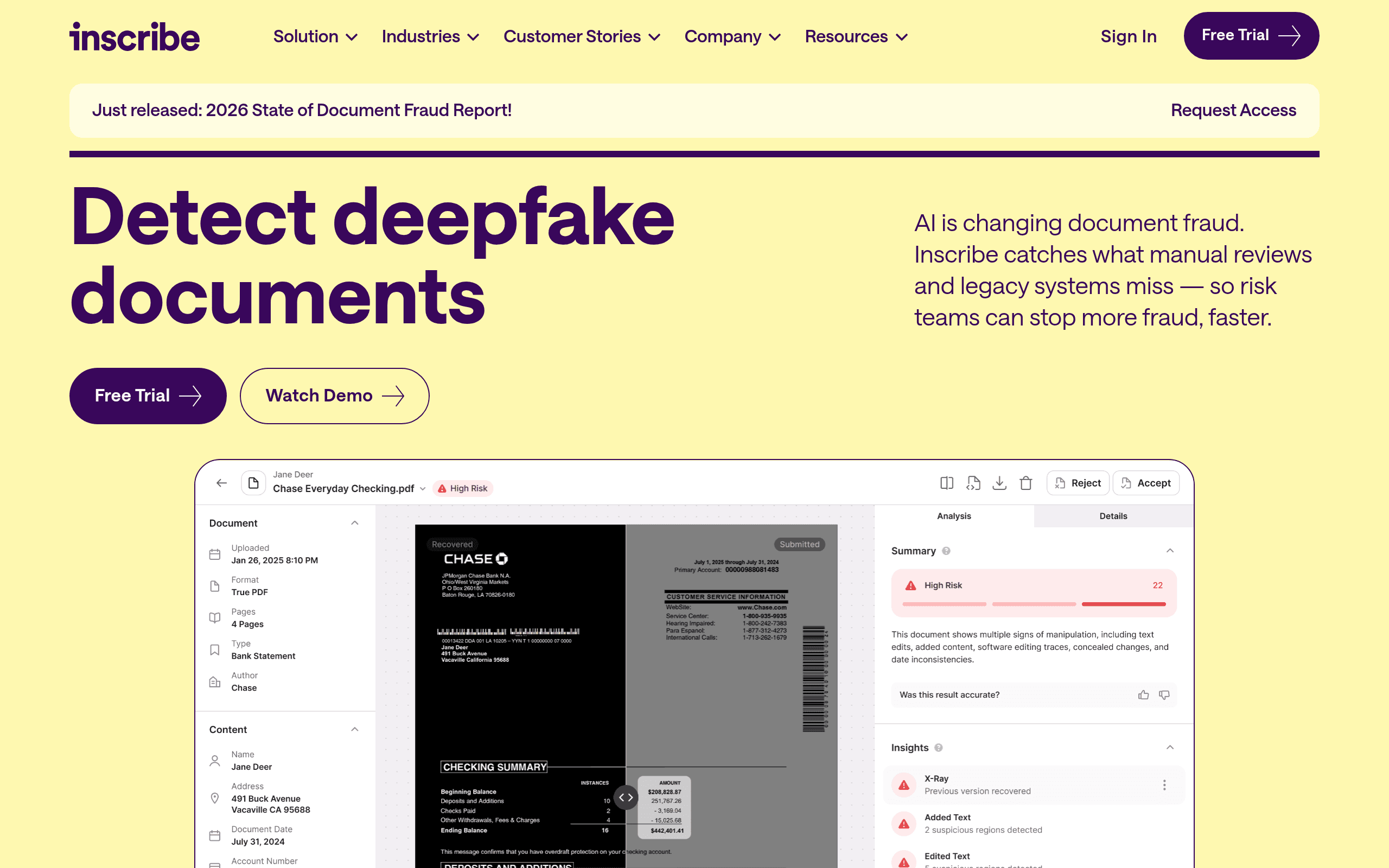
Task: Click the book icon beside Pages
Action: (215, 618)
